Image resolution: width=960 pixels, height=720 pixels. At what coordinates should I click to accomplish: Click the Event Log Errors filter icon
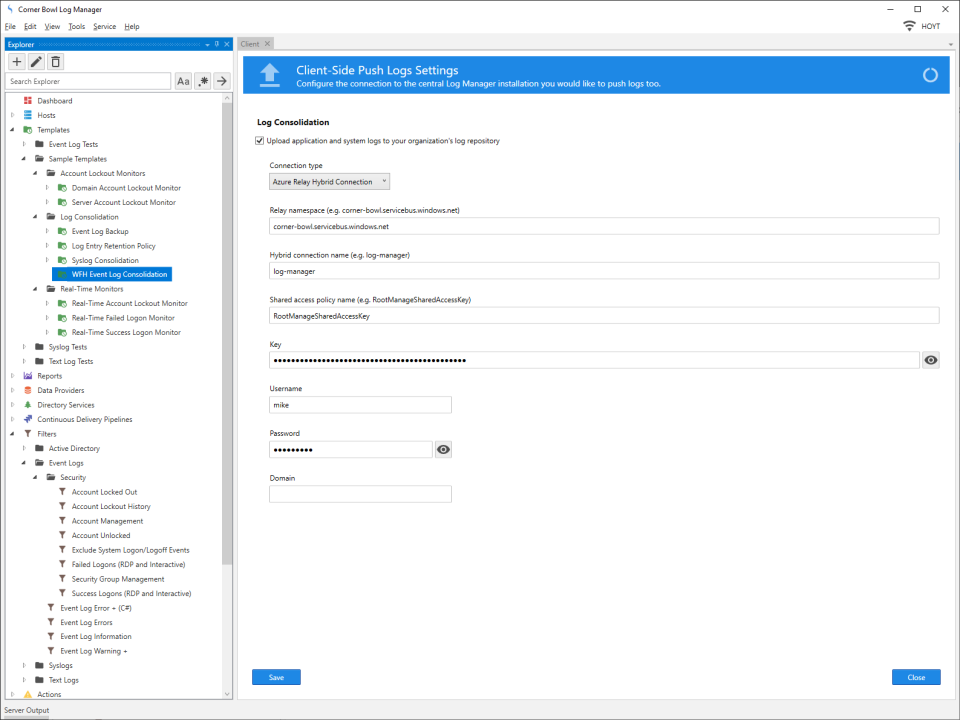coord(51,622)
